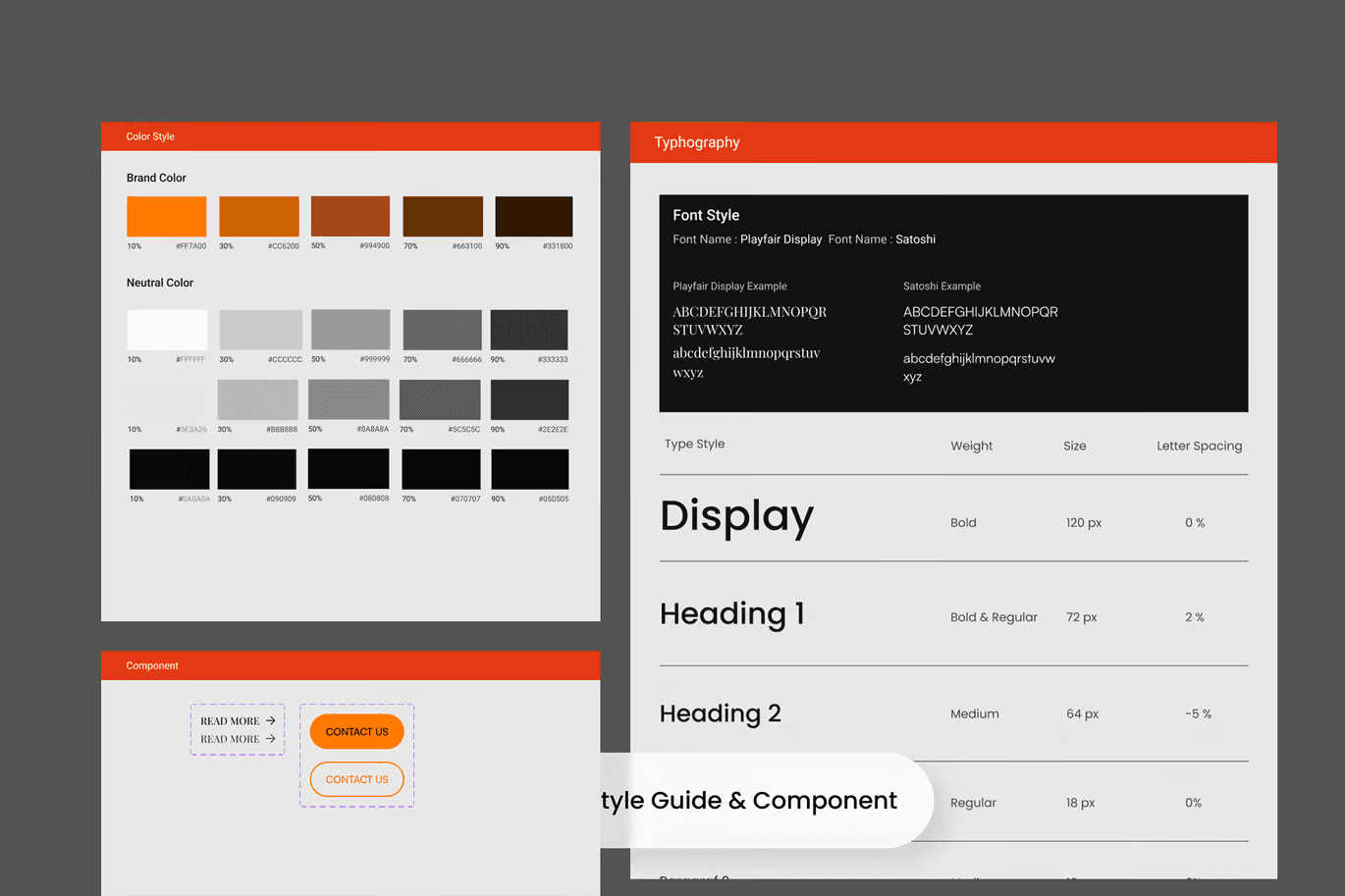Click the Medium weight in Heading 2 row
The width and height of the screenshot is (1345, 896).
tap(974, 714)
